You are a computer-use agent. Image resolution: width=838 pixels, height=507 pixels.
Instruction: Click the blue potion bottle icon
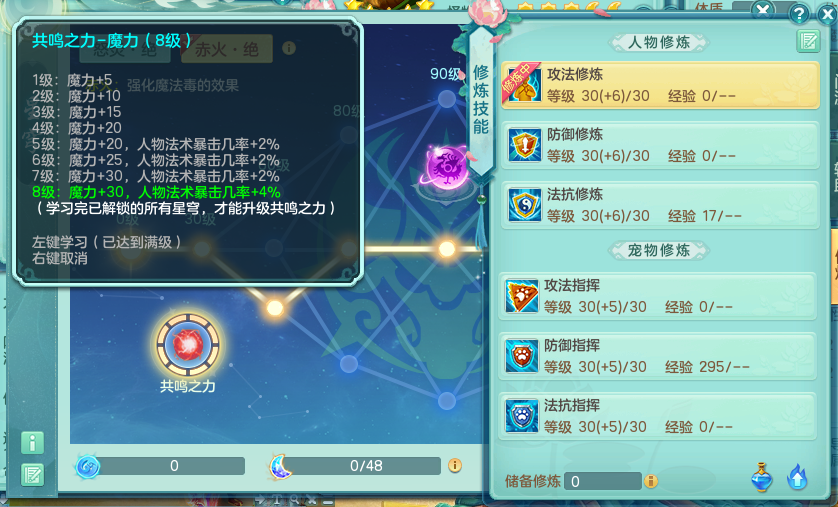(x=762, y=477)
